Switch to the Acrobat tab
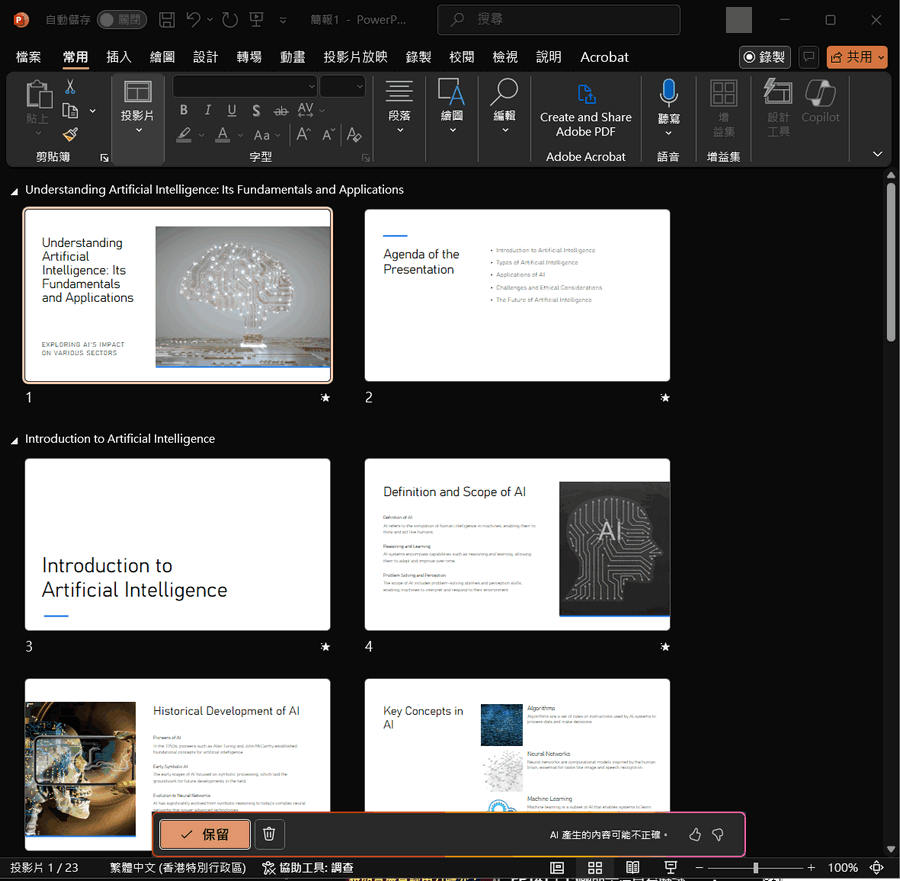 tap(604, 57)
